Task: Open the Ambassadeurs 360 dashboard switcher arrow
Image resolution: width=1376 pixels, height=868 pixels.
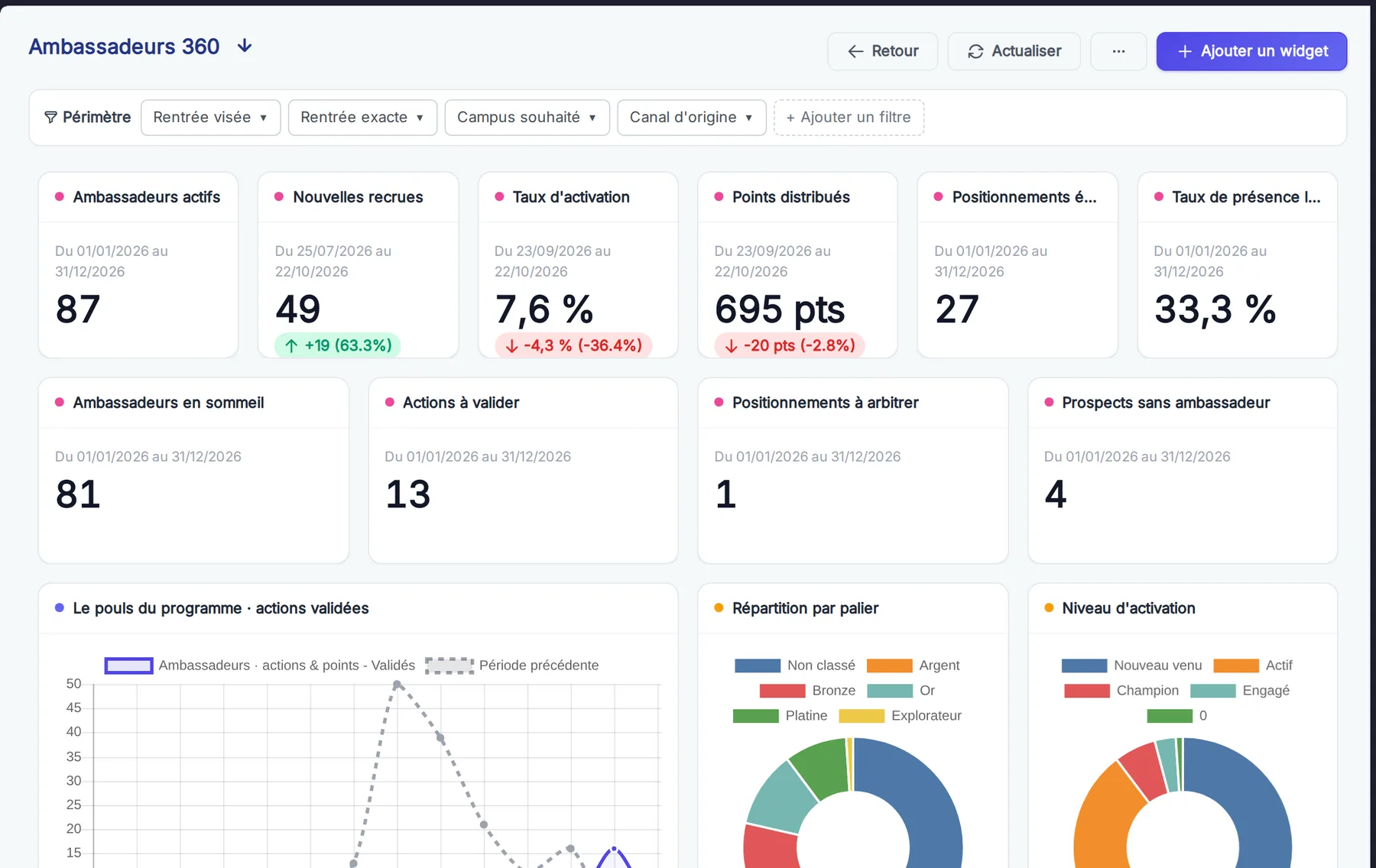Action: tap(245, 47)
